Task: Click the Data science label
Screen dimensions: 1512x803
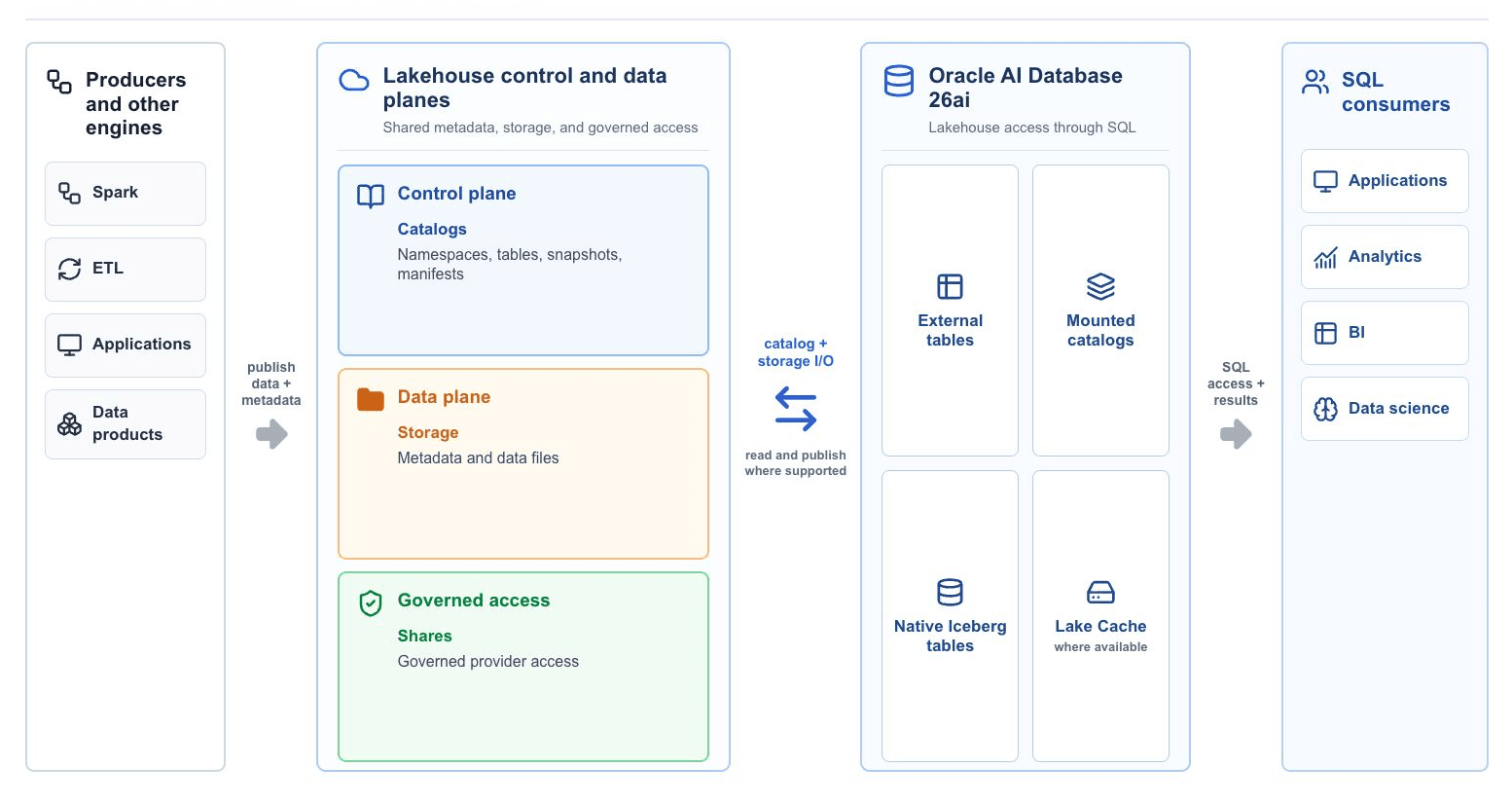Action: (1399, 409)
